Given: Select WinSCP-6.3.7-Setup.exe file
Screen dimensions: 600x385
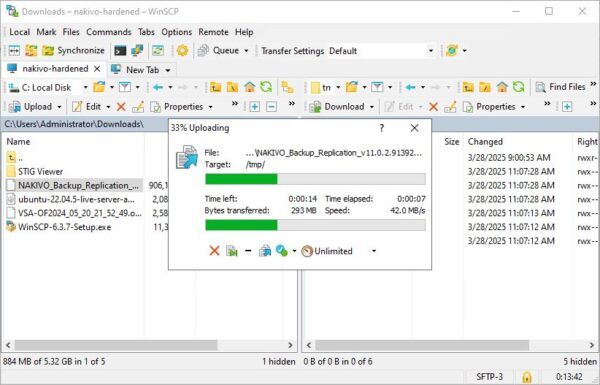Looking at the screenshot, I should [x=64, y=227].
